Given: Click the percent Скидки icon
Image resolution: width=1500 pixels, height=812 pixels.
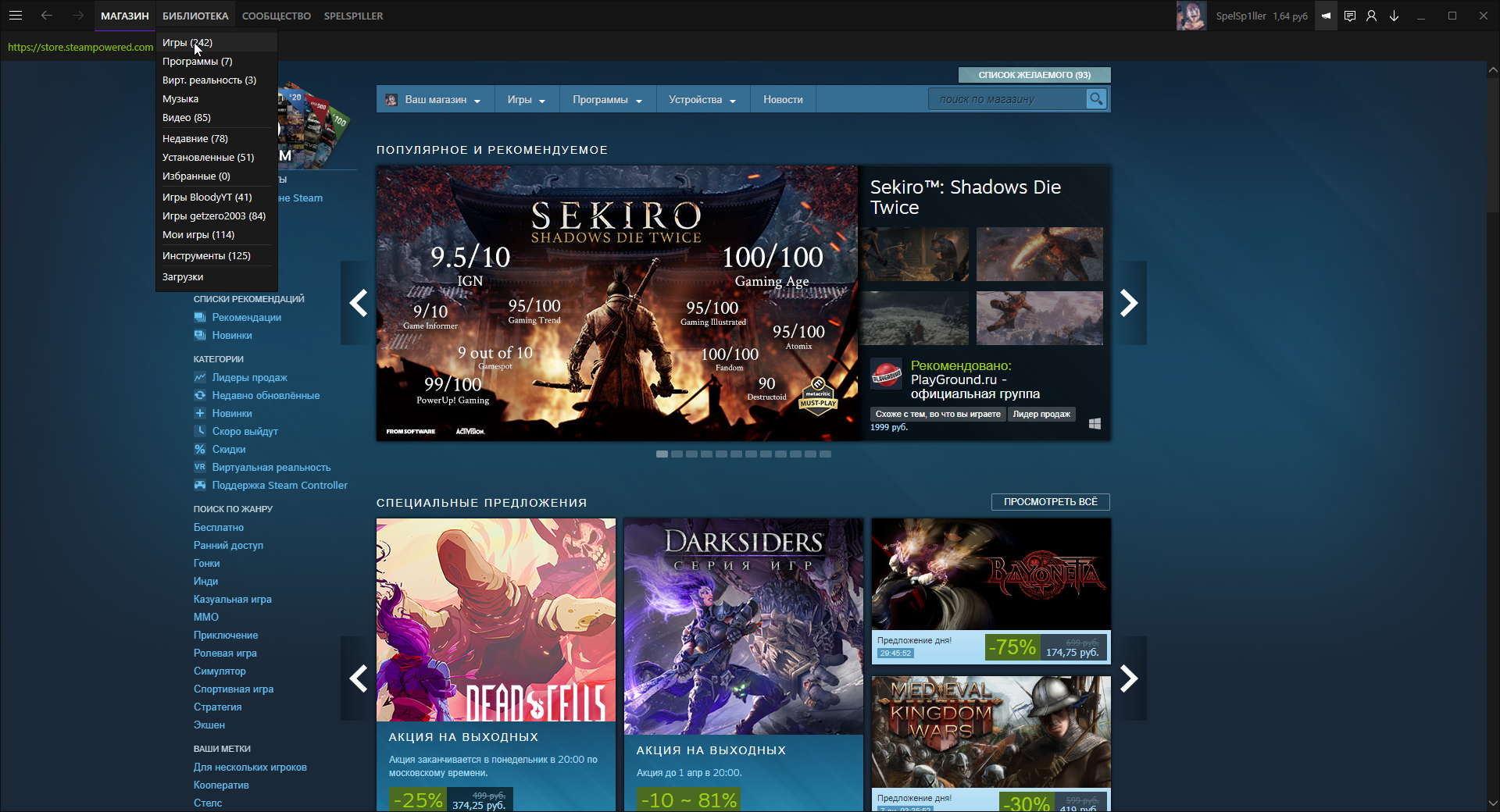Looking at the screenshot, I should [200, 449].
